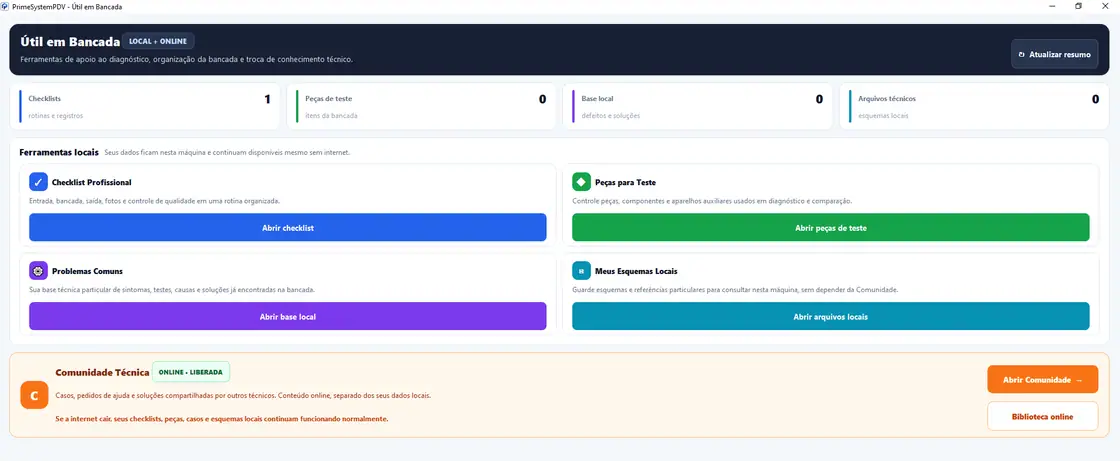Click the PrimeSystemPDV app icon in title bar
The width and height of the screenshot is (1120, 461).
pyautogui.click(x=6, y=6)
